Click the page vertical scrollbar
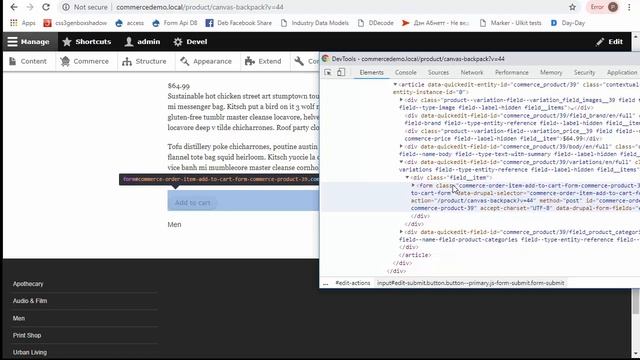 pyautogui.click(x=635, y=302)
